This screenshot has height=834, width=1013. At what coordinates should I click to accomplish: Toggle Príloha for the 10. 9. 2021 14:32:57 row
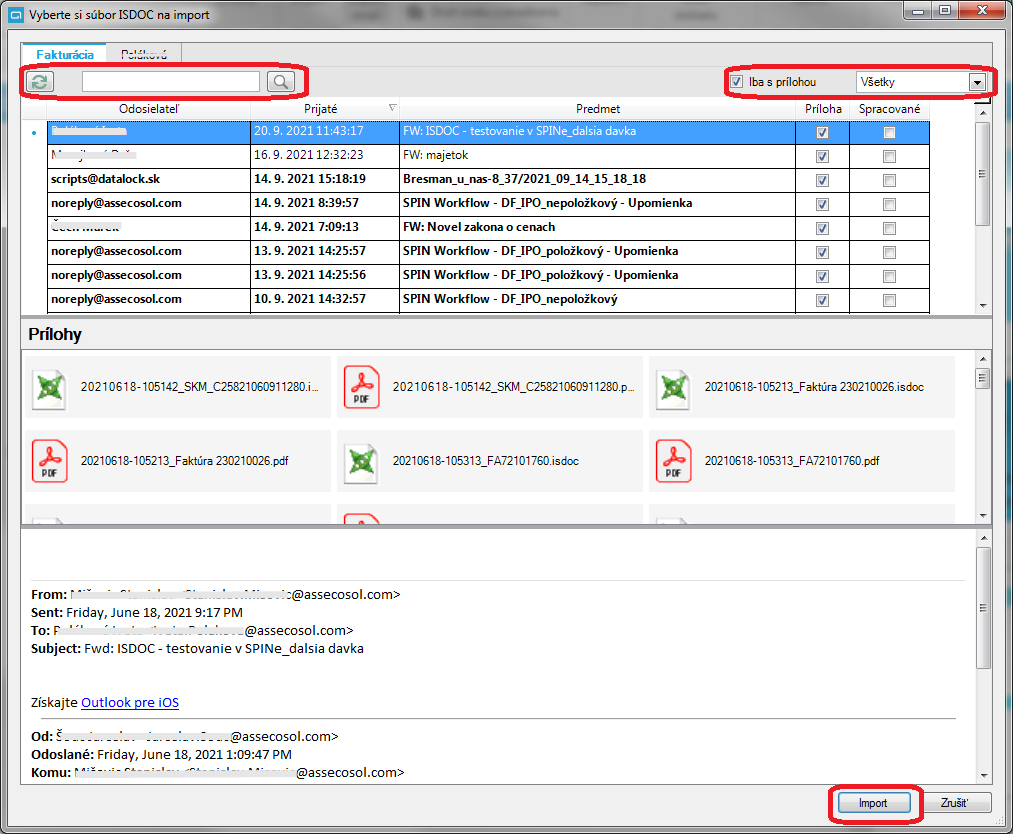click(822, 300)
